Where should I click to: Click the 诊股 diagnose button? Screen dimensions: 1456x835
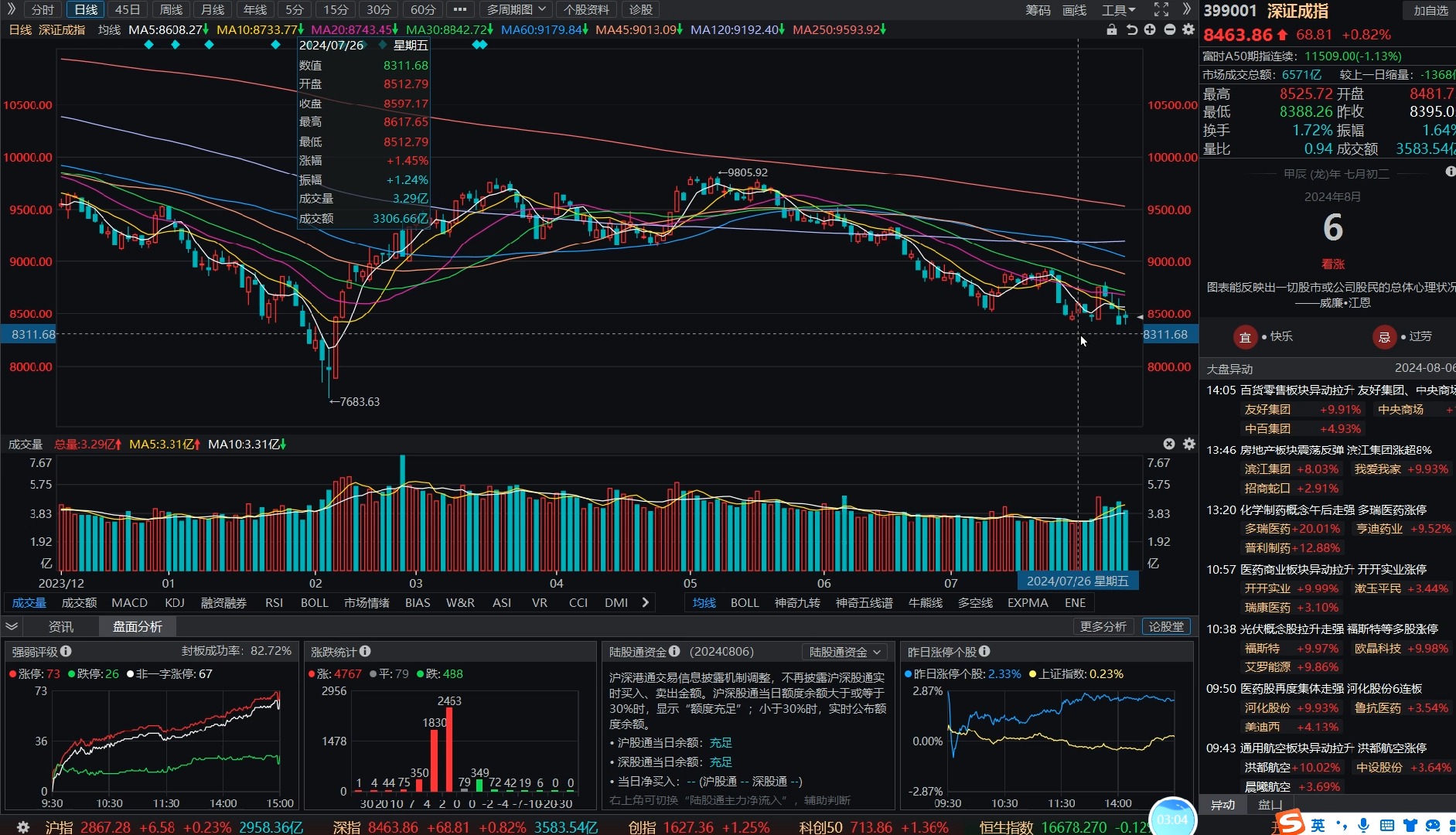click(x=641, y=9)
